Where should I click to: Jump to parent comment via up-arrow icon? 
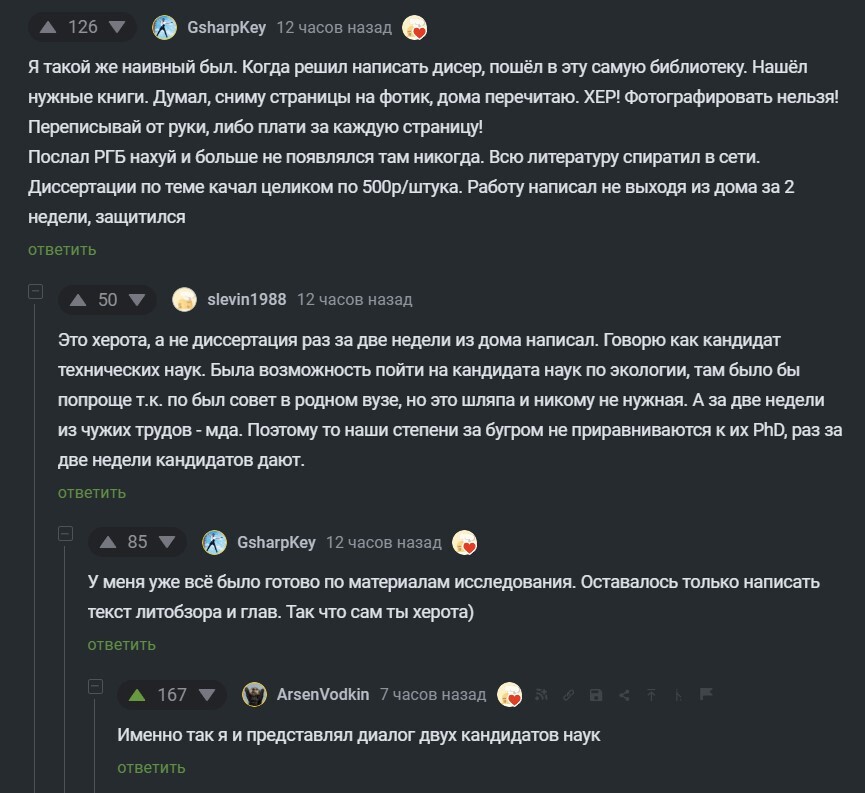click(651, 695)
